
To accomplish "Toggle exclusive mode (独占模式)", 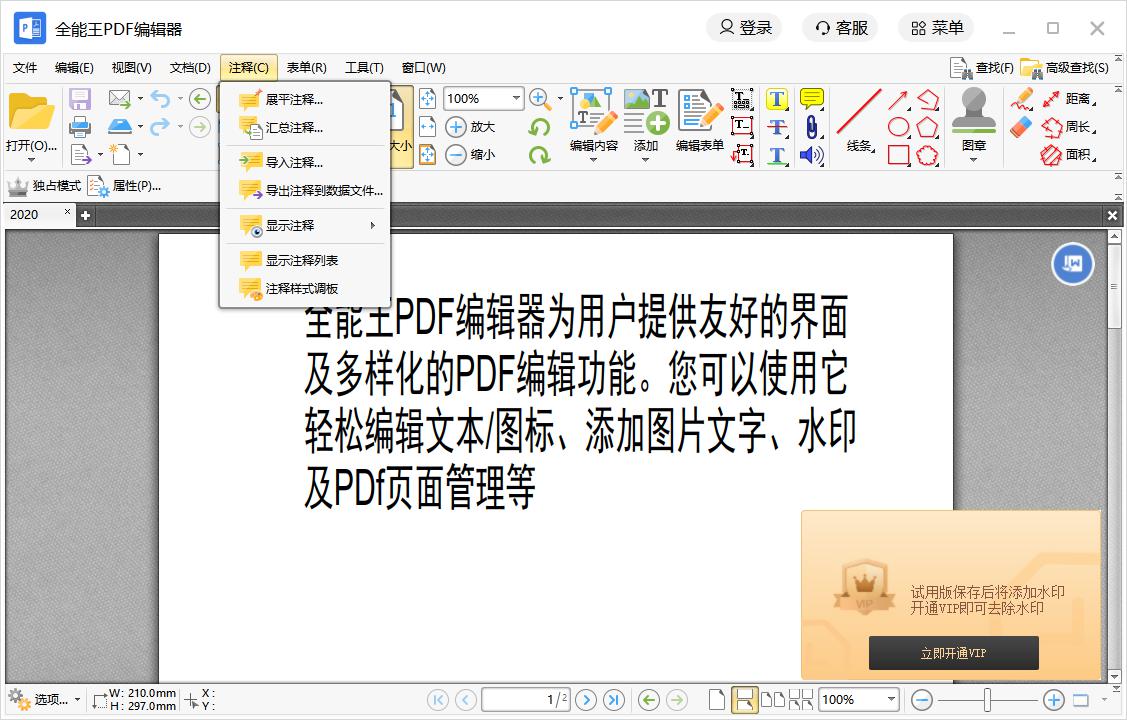I will (x=44, y=186).
